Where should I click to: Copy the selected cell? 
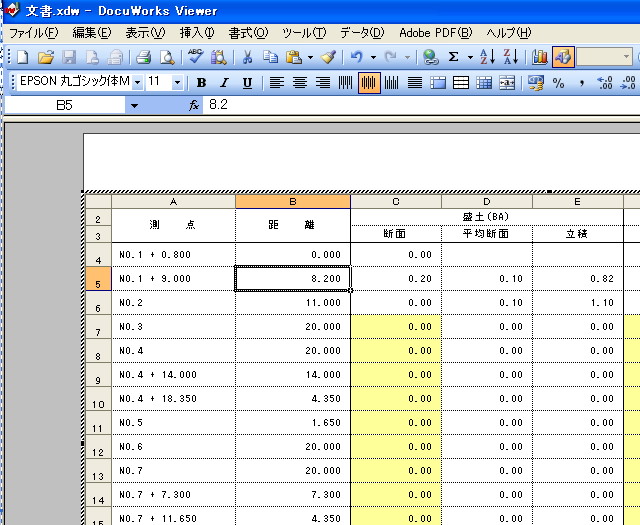pos(270,57)
